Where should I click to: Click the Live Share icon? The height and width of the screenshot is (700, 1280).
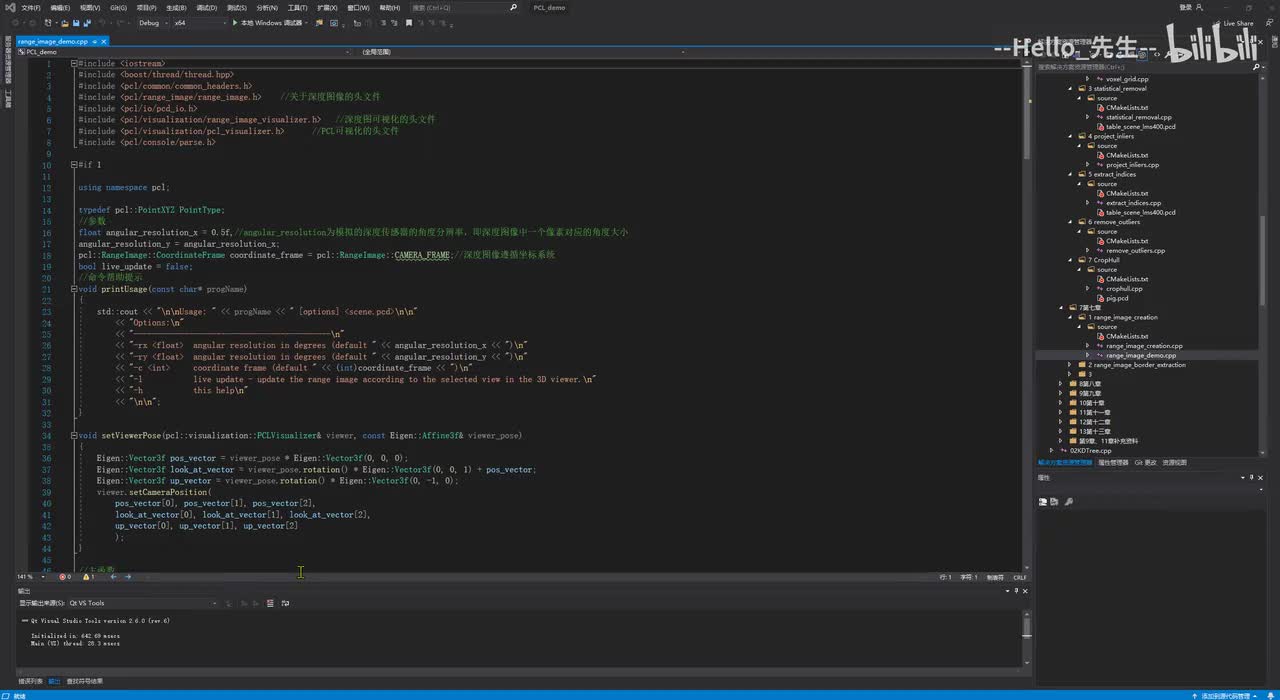click(1217, 22)
